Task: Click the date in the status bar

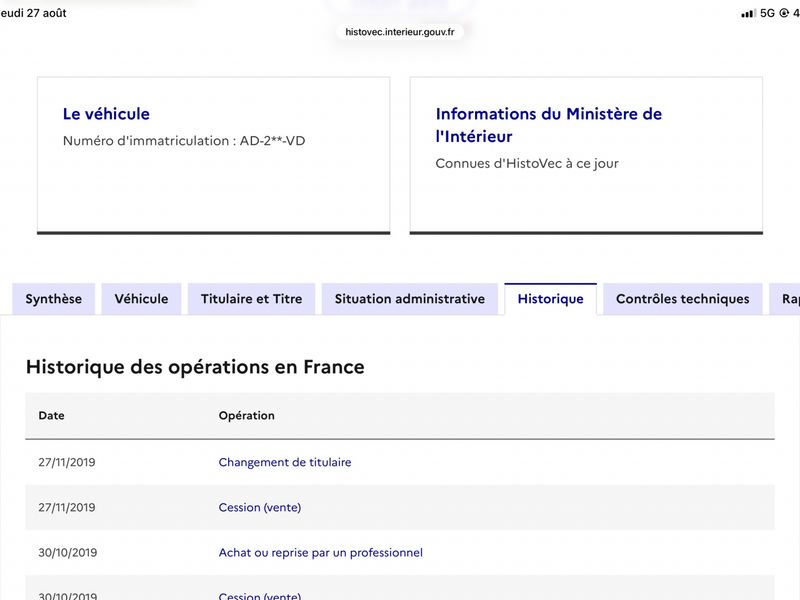Action: point(33,13)
